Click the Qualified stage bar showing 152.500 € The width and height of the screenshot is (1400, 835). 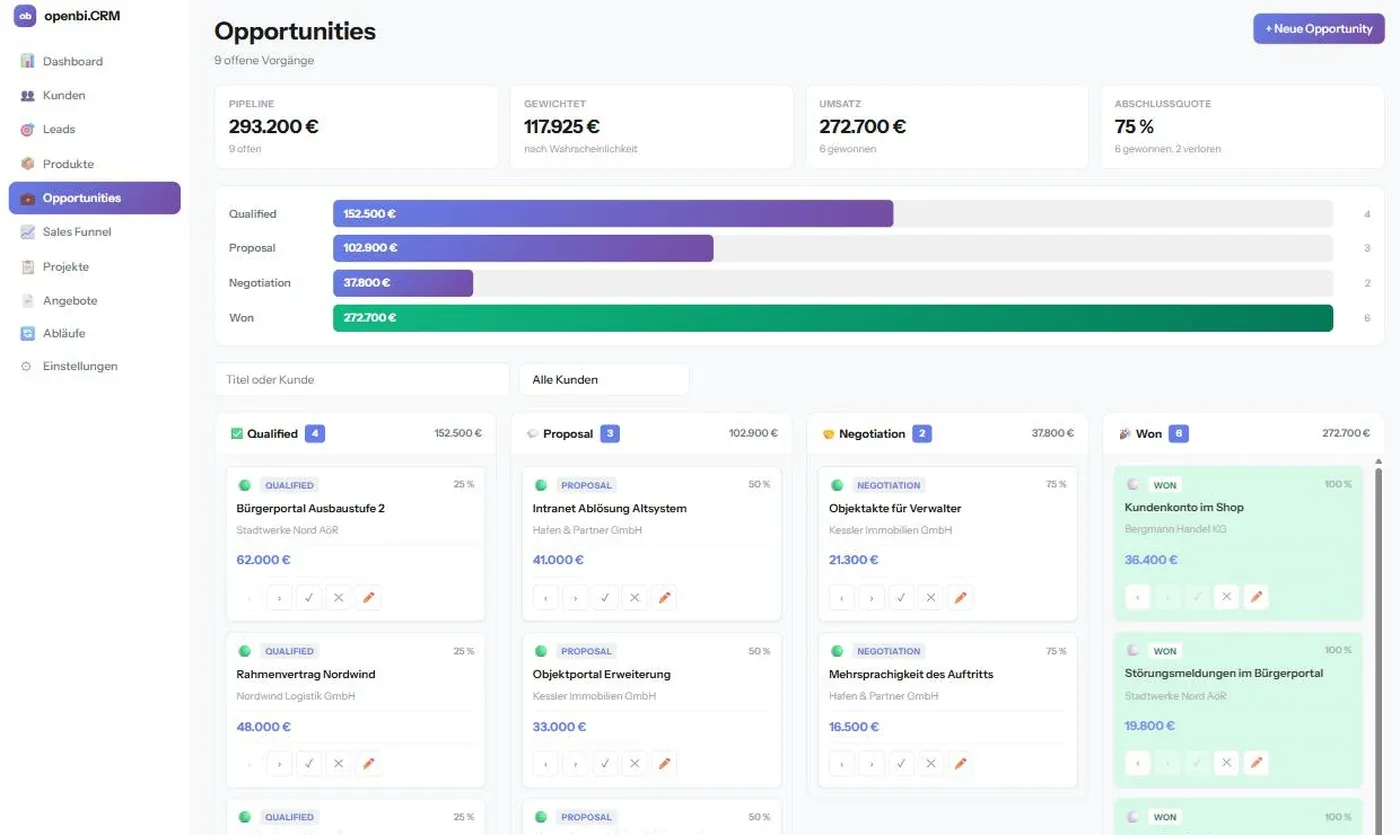613,213
